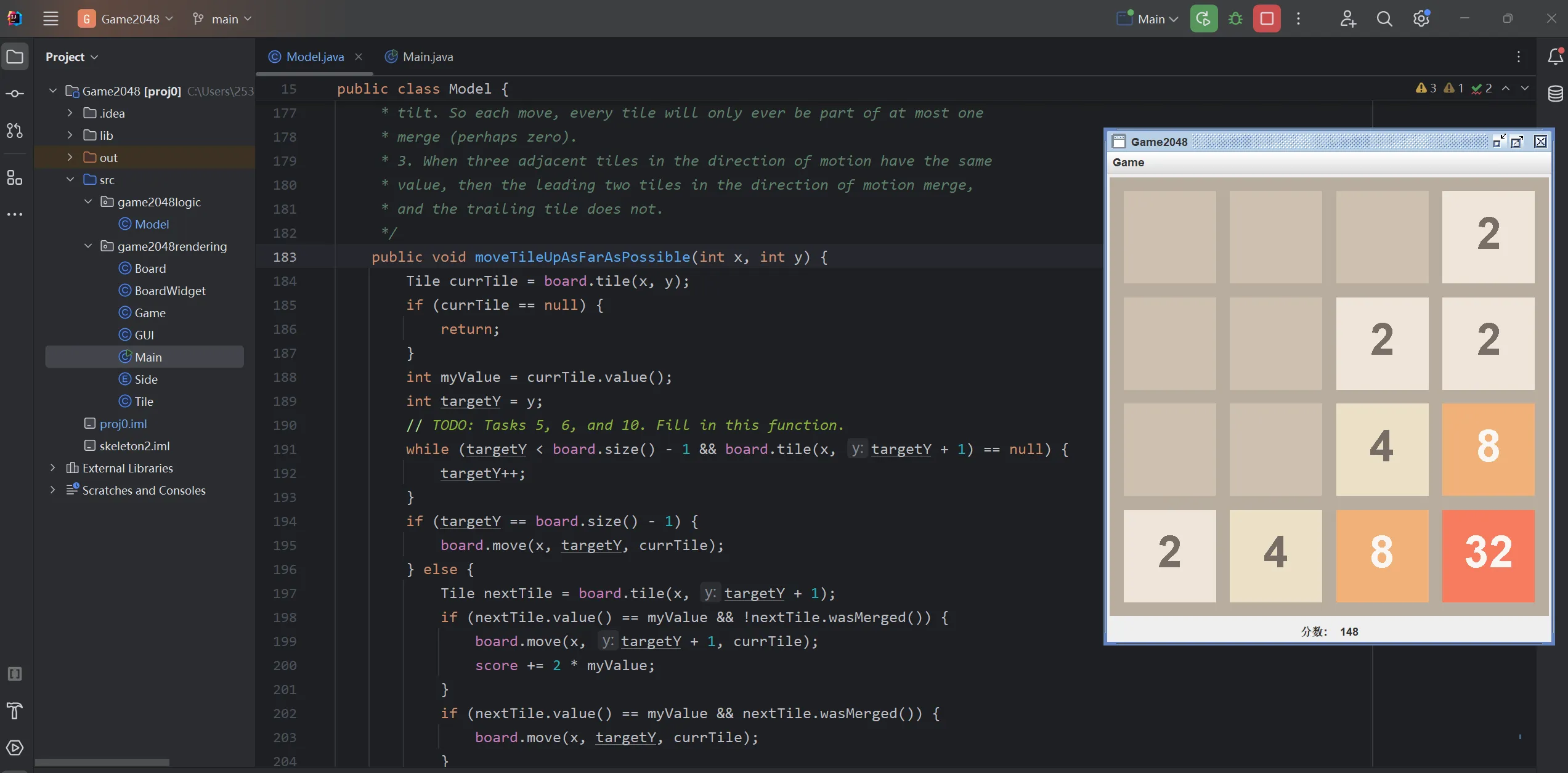Click the proj0.iml file link
Screen dimensions: 1568x773
coord(123,423)
